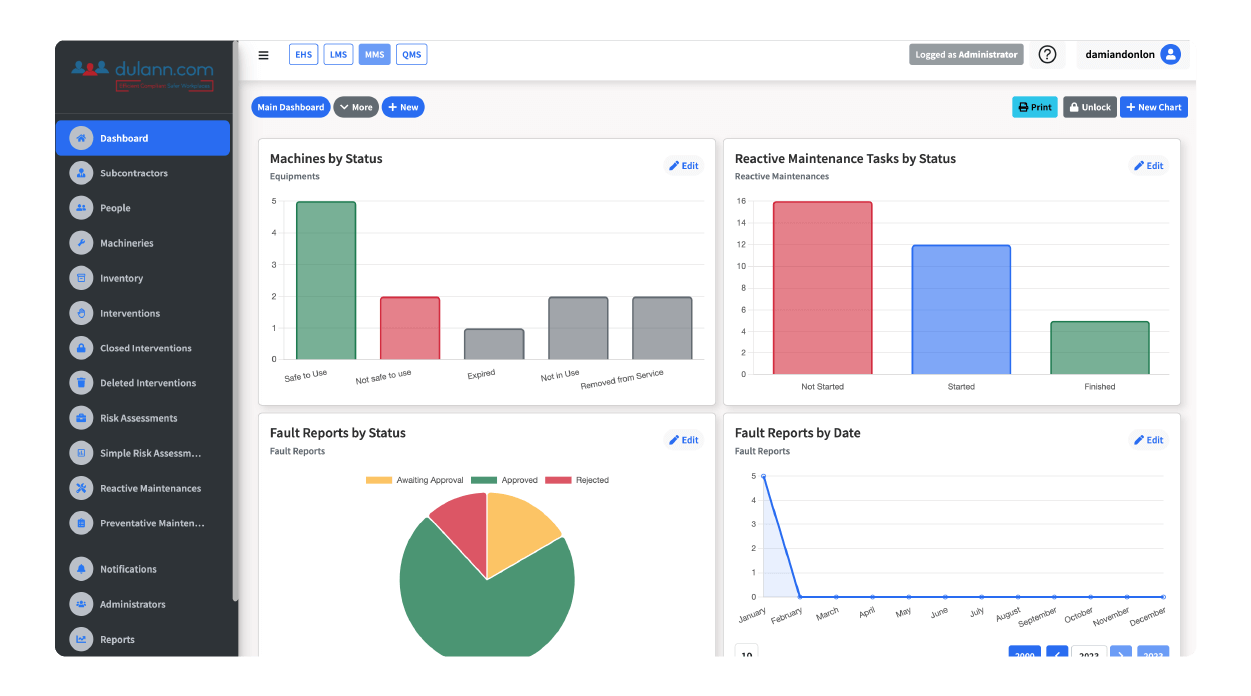Open Closed Interventions lock icon
1251x696 pixels.
[81, 348]
